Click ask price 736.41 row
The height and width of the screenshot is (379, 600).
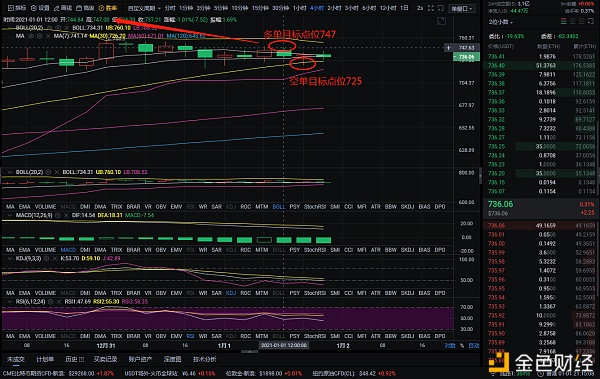point(540,57)
